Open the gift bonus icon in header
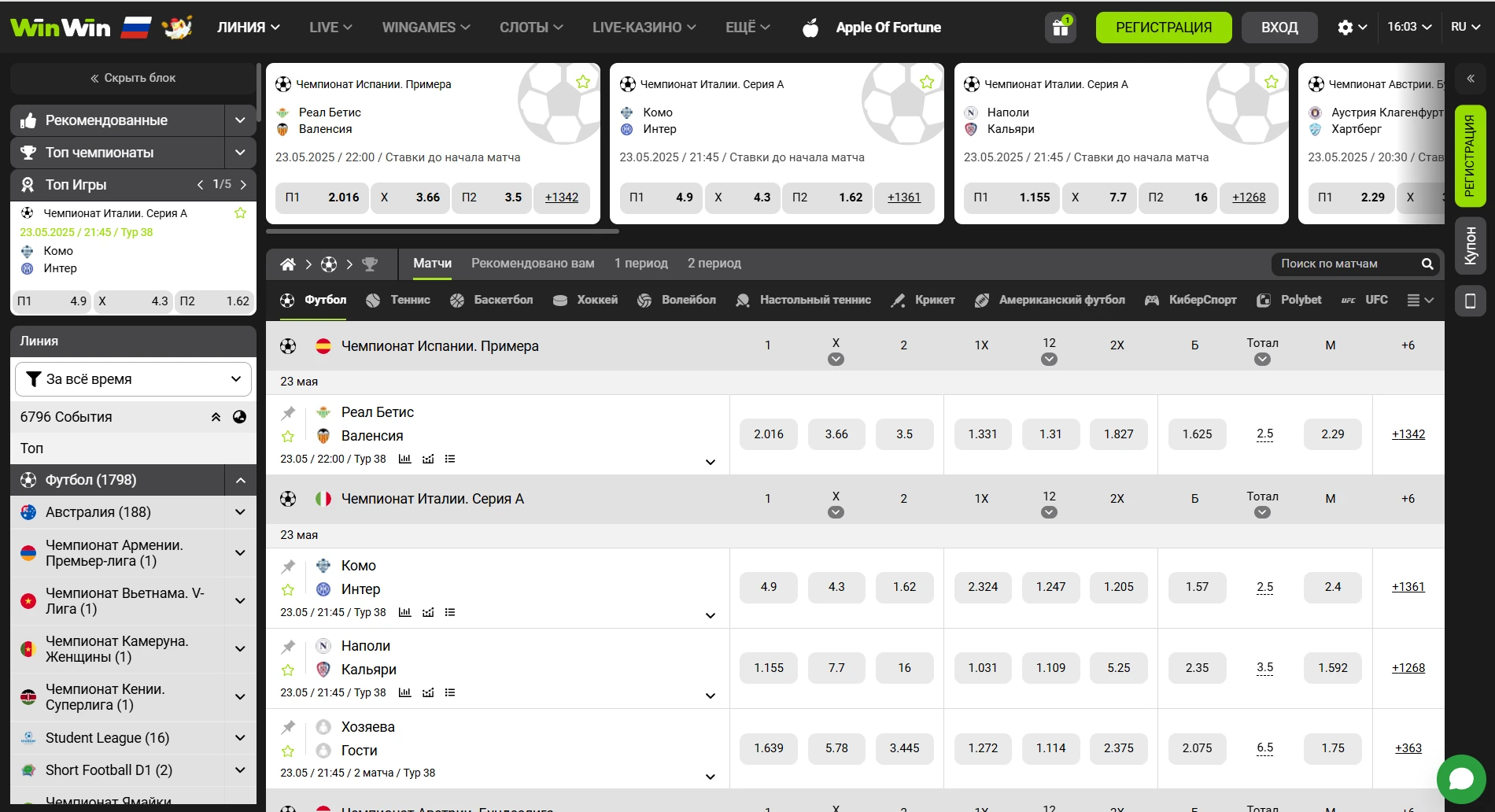 pyautogui.click(x=1060, y=28)
